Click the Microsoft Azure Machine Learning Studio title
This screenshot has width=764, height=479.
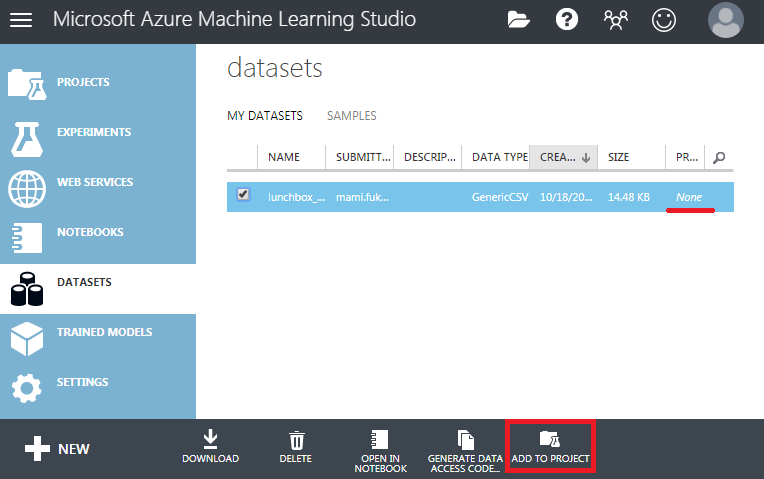(x=234, y=19)
